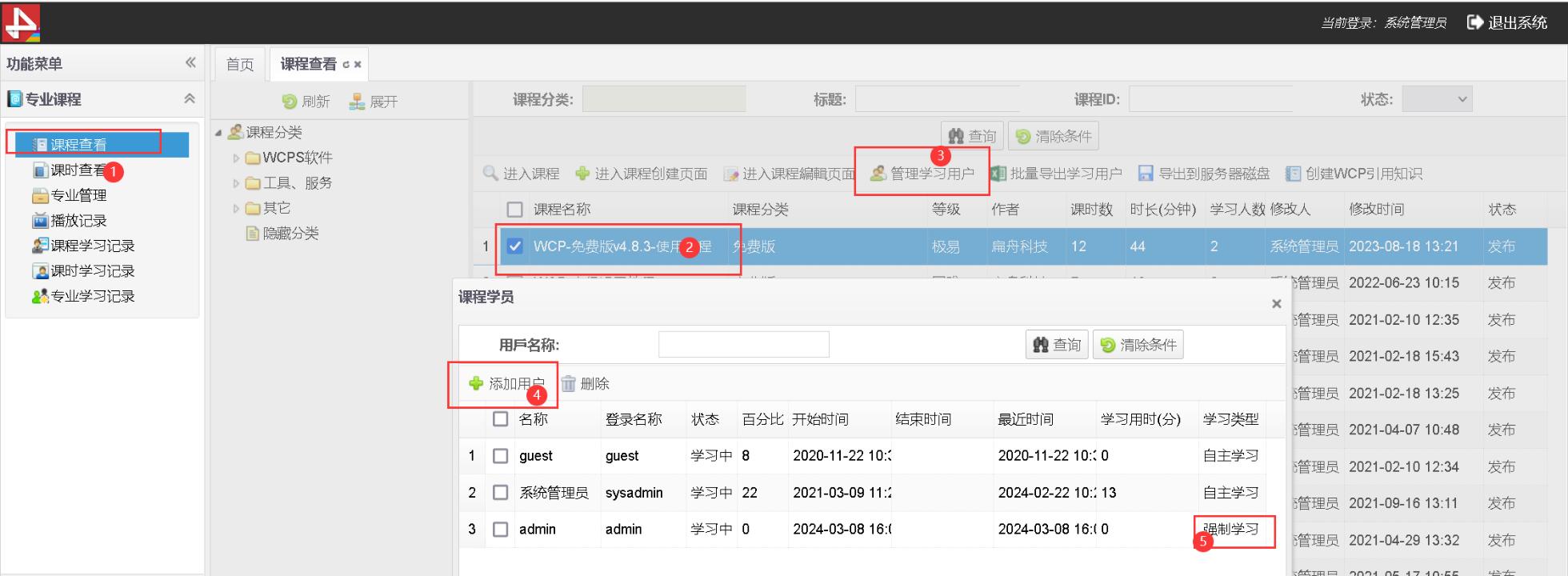Toggle select-all checkbox in course table header
1568x576 pixels.
click(515, 210)
